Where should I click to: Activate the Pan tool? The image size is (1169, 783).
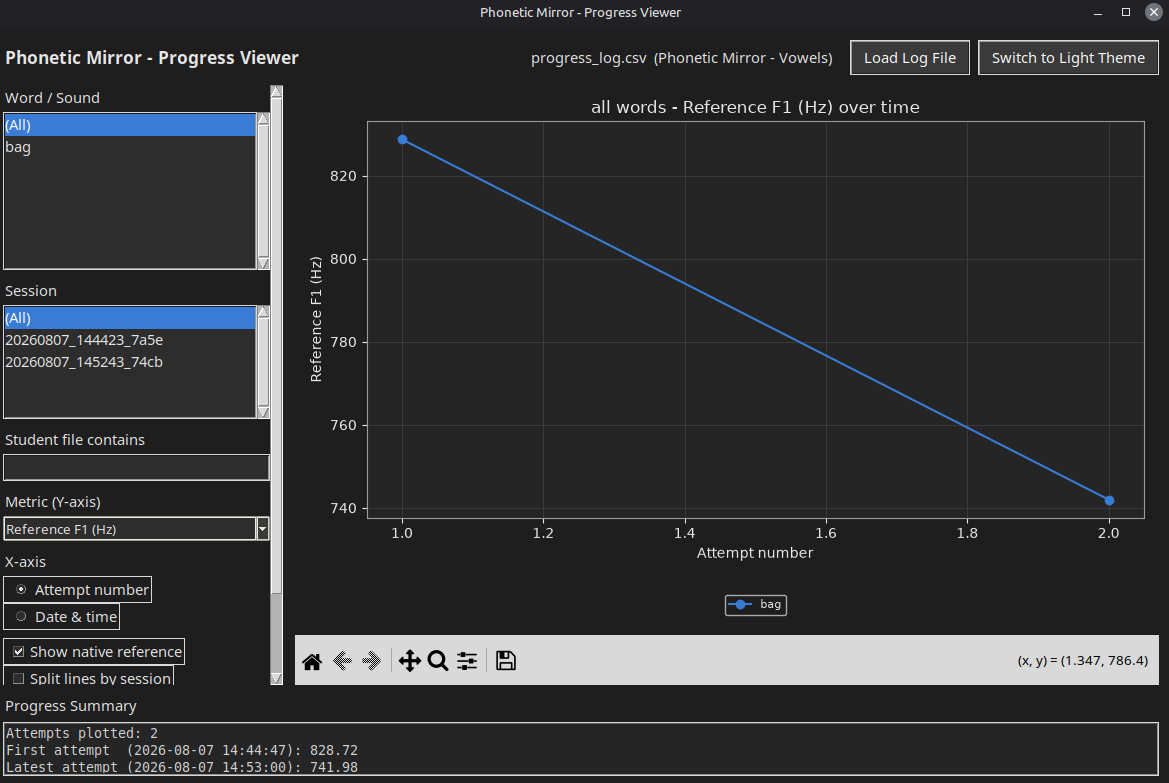pos(409,661)
